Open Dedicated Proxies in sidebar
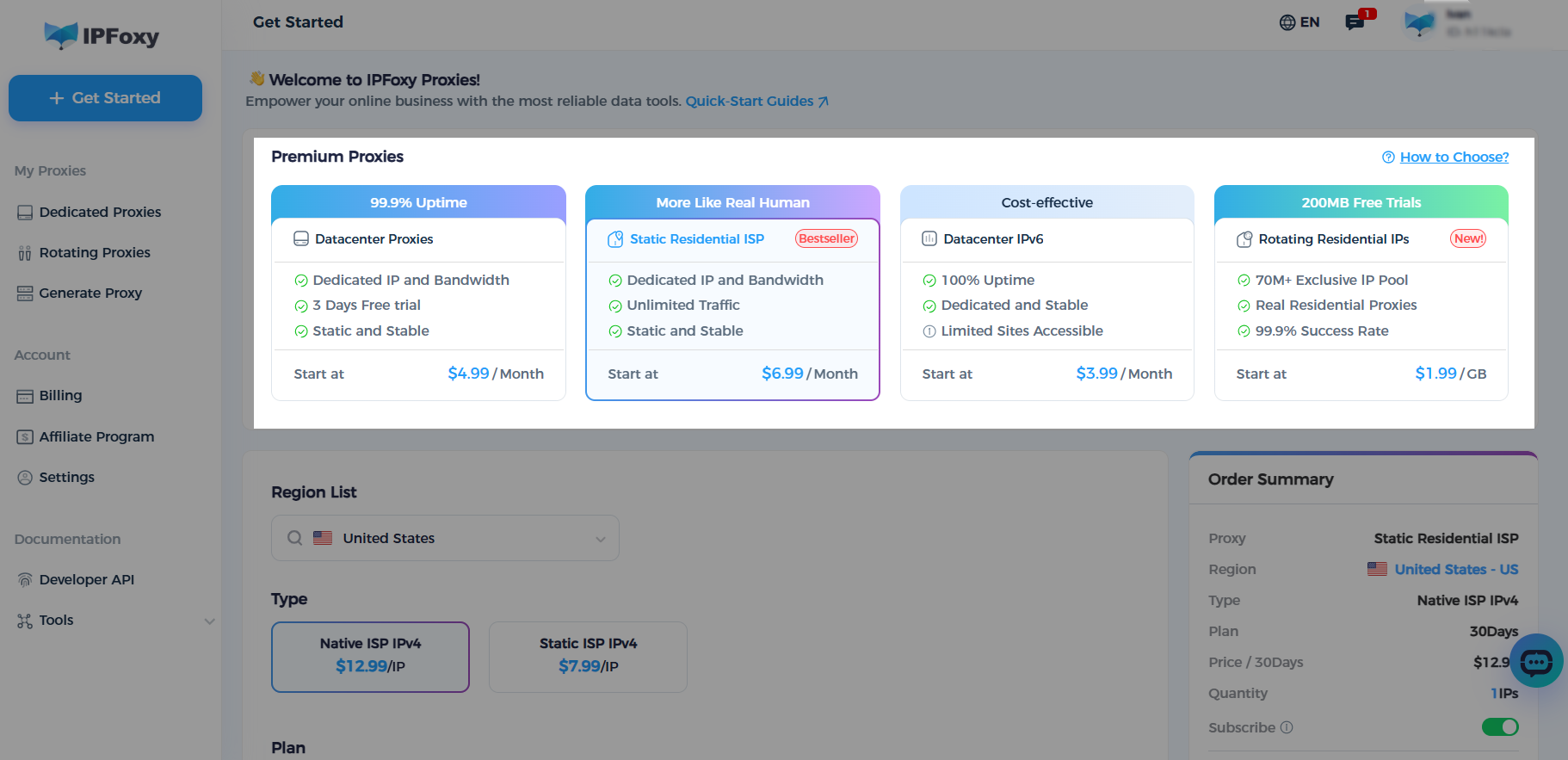The image size is (1568, 760). pyautogui.click(x=100, y=212)
